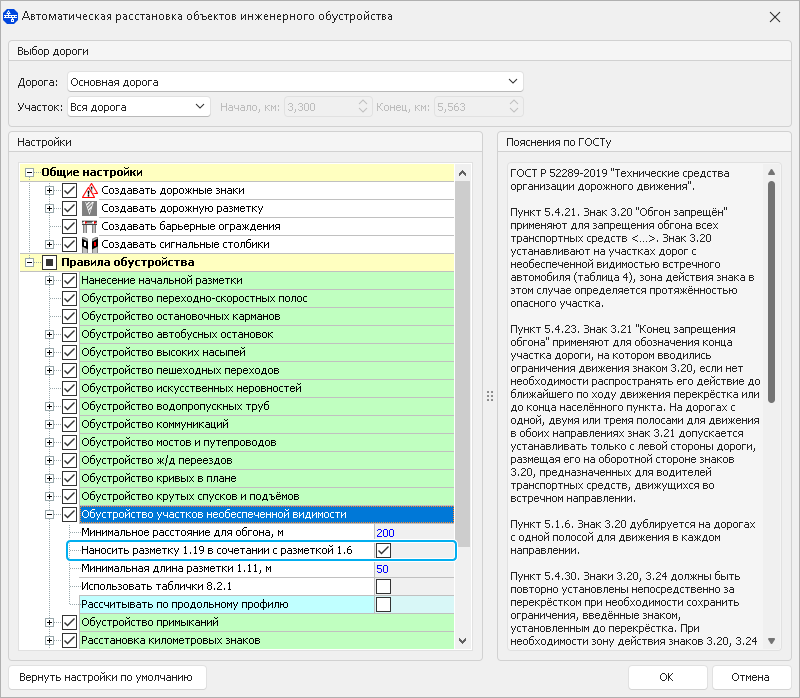Click the barrier fence icon
This screenshot has height=698, width=800.
tap(90, 226)
